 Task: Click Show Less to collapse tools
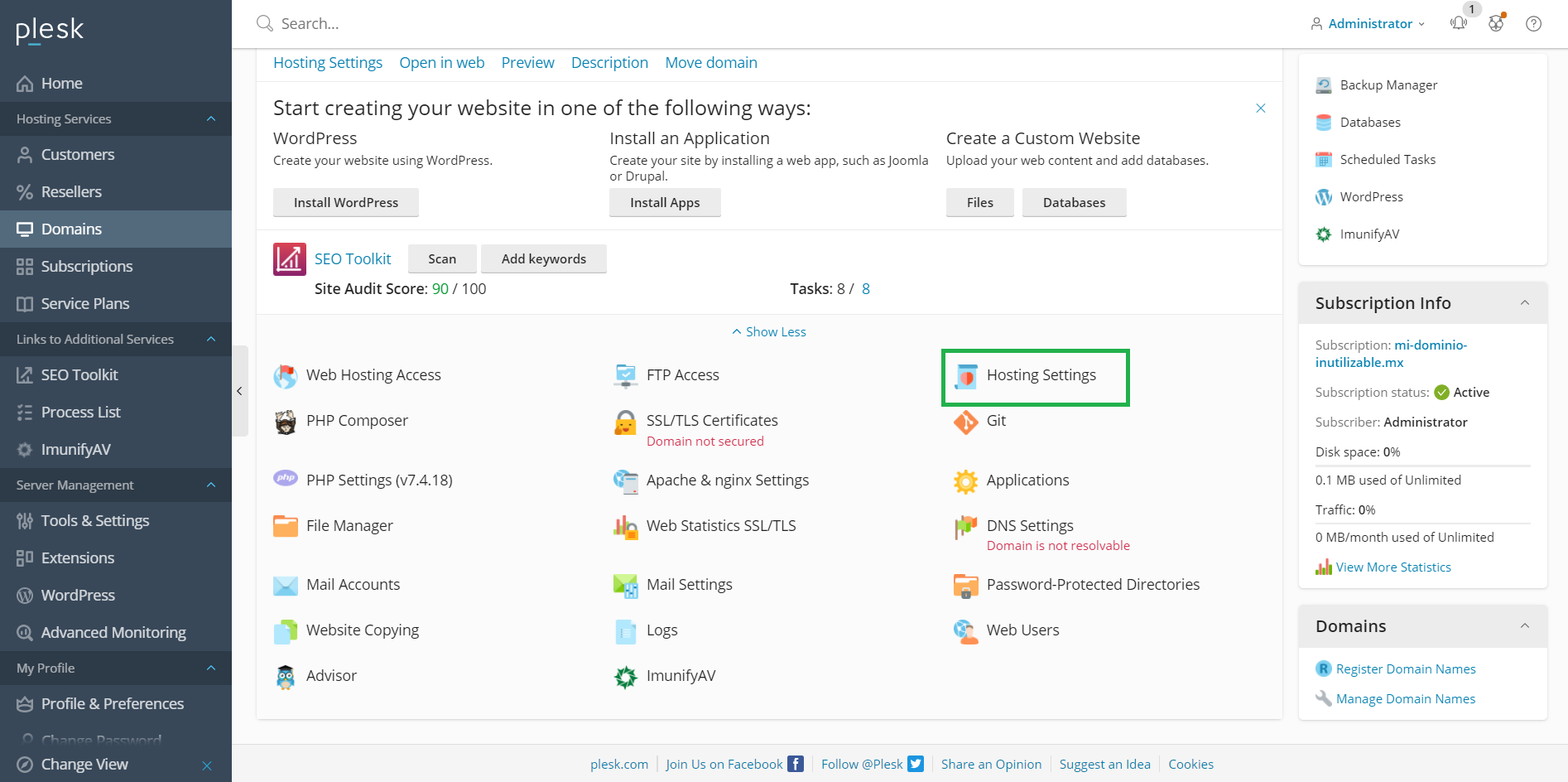coord(769,332)
